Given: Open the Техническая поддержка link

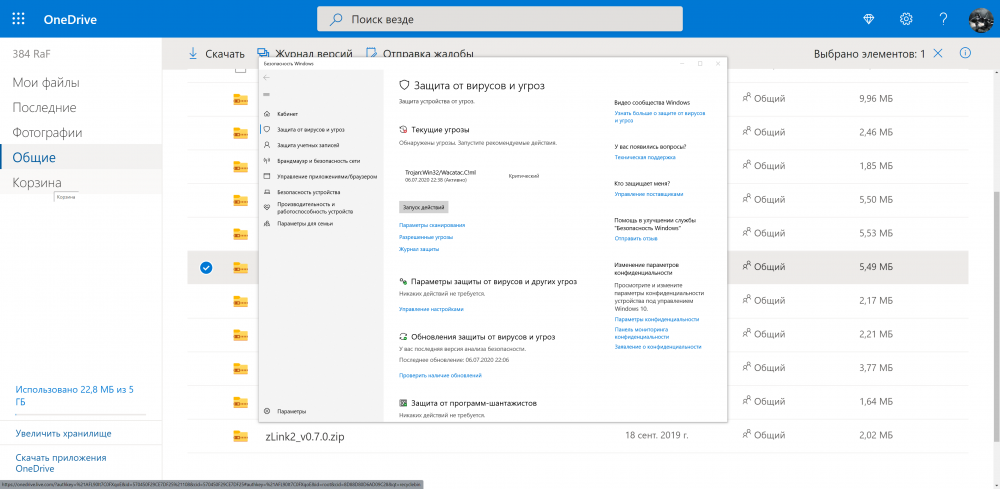Looking at the screenshot, I should 645,157.
